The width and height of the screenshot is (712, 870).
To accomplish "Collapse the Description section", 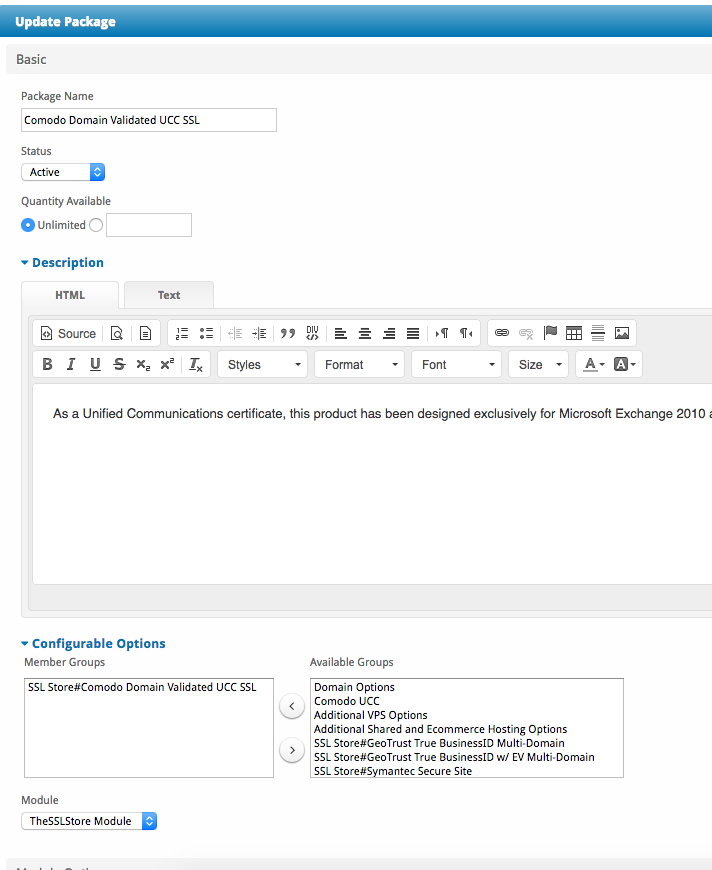I will click(62, 262).
